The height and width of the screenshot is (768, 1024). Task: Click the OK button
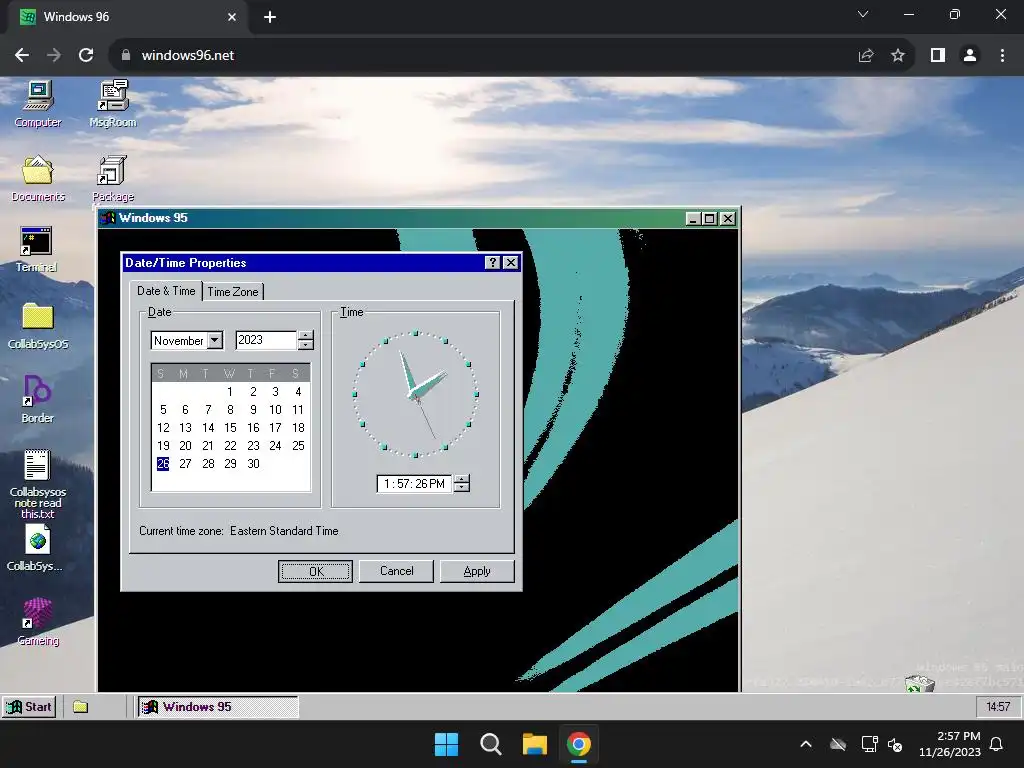click(315, 571)
